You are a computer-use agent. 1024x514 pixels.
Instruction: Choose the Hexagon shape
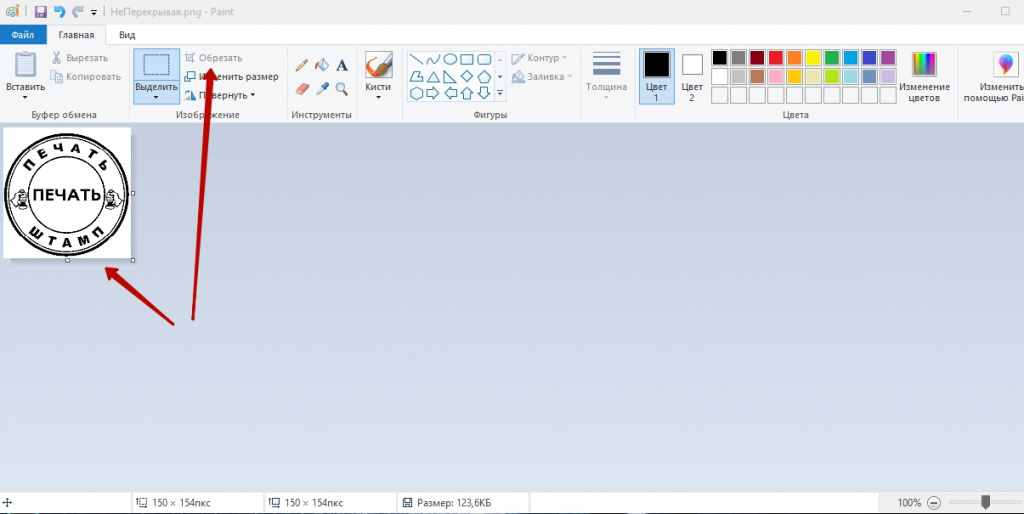416,93
